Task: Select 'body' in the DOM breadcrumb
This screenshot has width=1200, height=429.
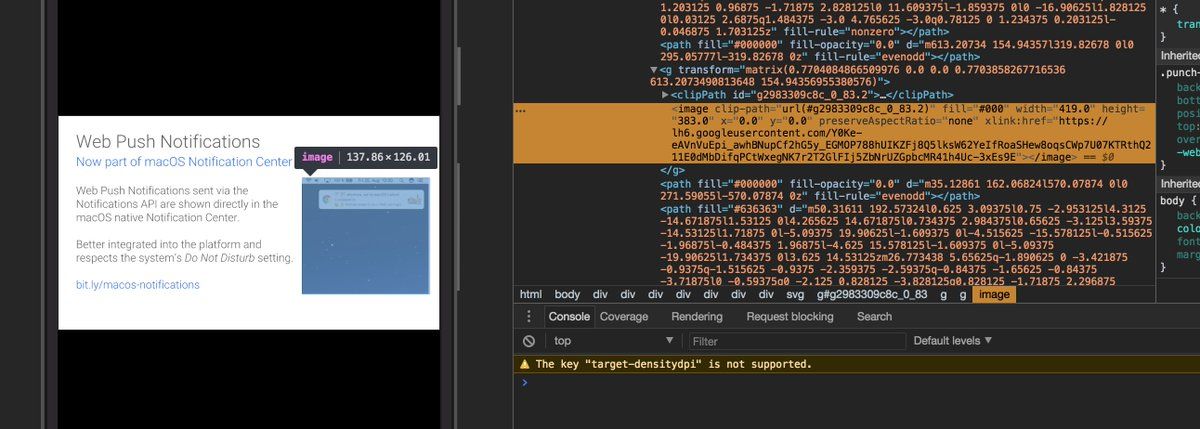Action: 567,295
